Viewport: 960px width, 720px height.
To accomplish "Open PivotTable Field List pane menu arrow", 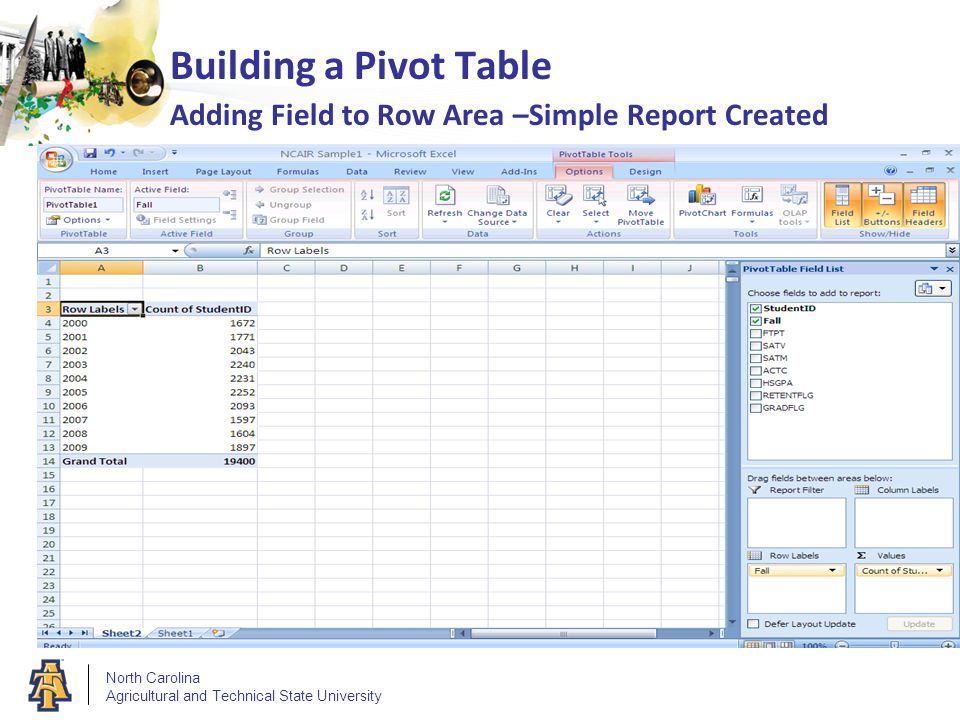I will click(934, 269).
